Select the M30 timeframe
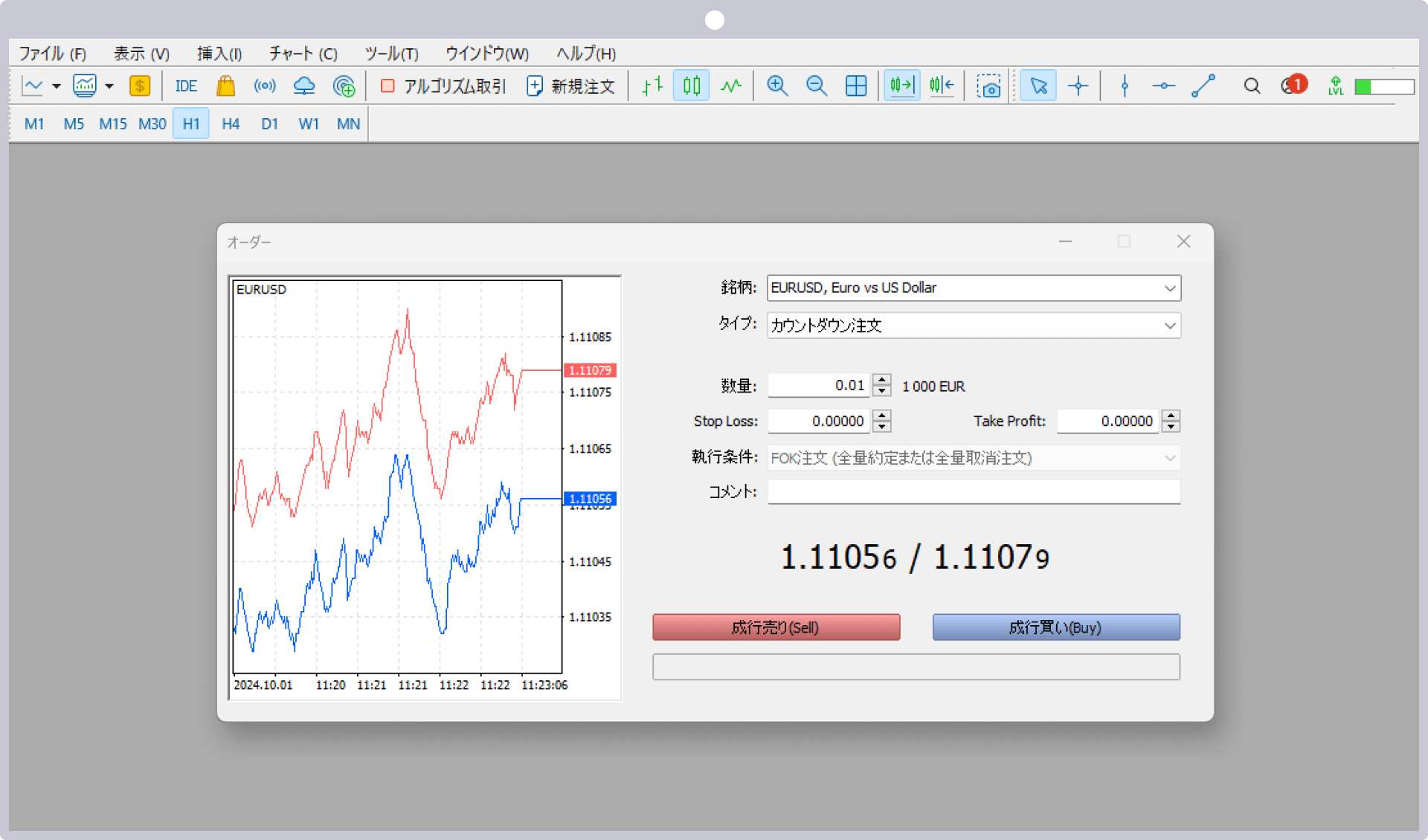Image resolution: width=1428 pixels, height=840 pixels. click(152, 123)
